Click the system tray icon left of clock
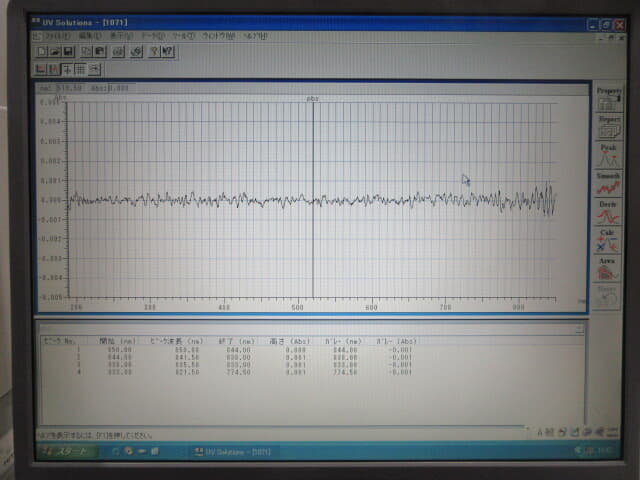This screenshot has height=480, width=640. coord(589,451)
